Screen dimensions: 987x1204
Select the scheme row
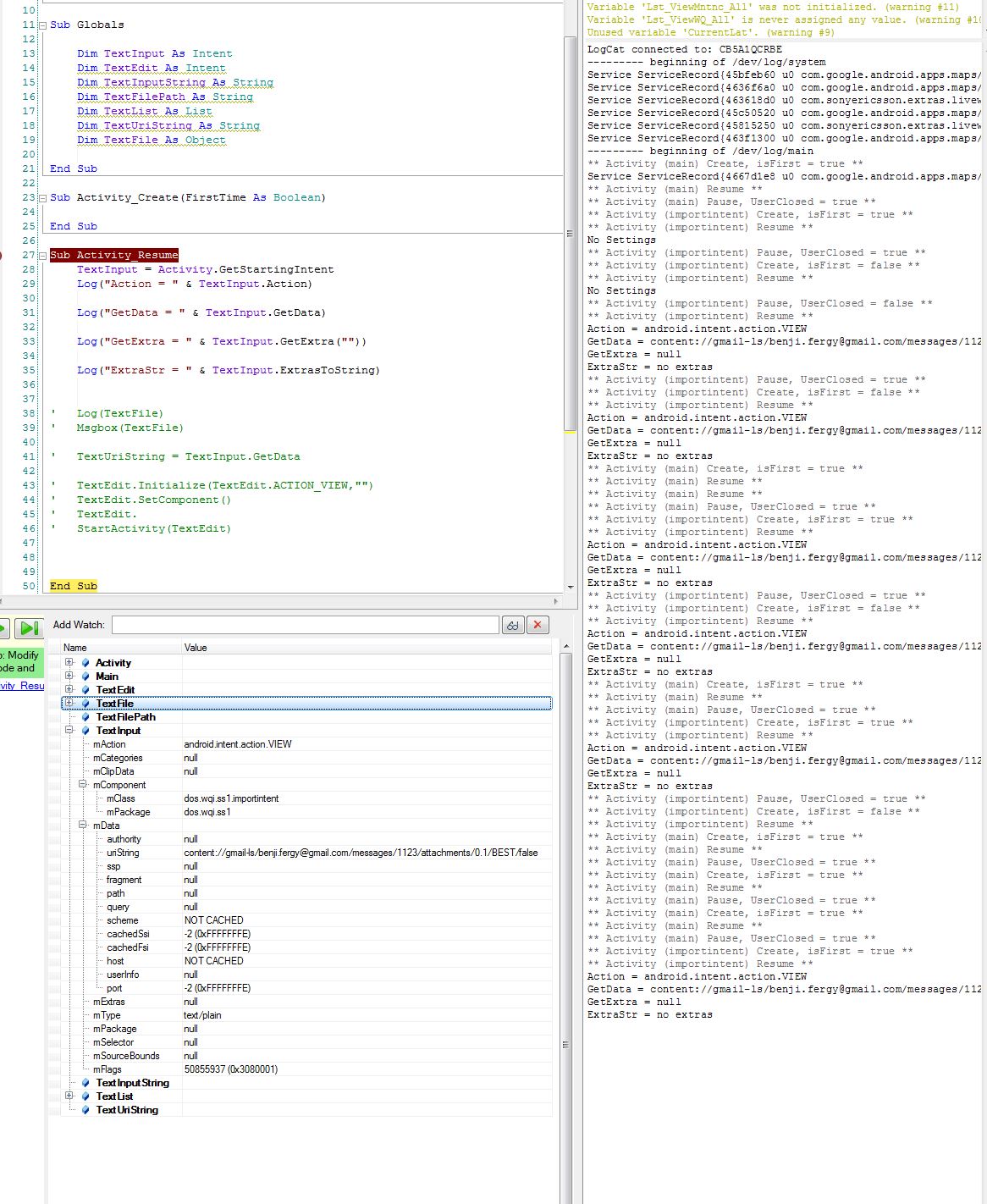pos(306,920)
